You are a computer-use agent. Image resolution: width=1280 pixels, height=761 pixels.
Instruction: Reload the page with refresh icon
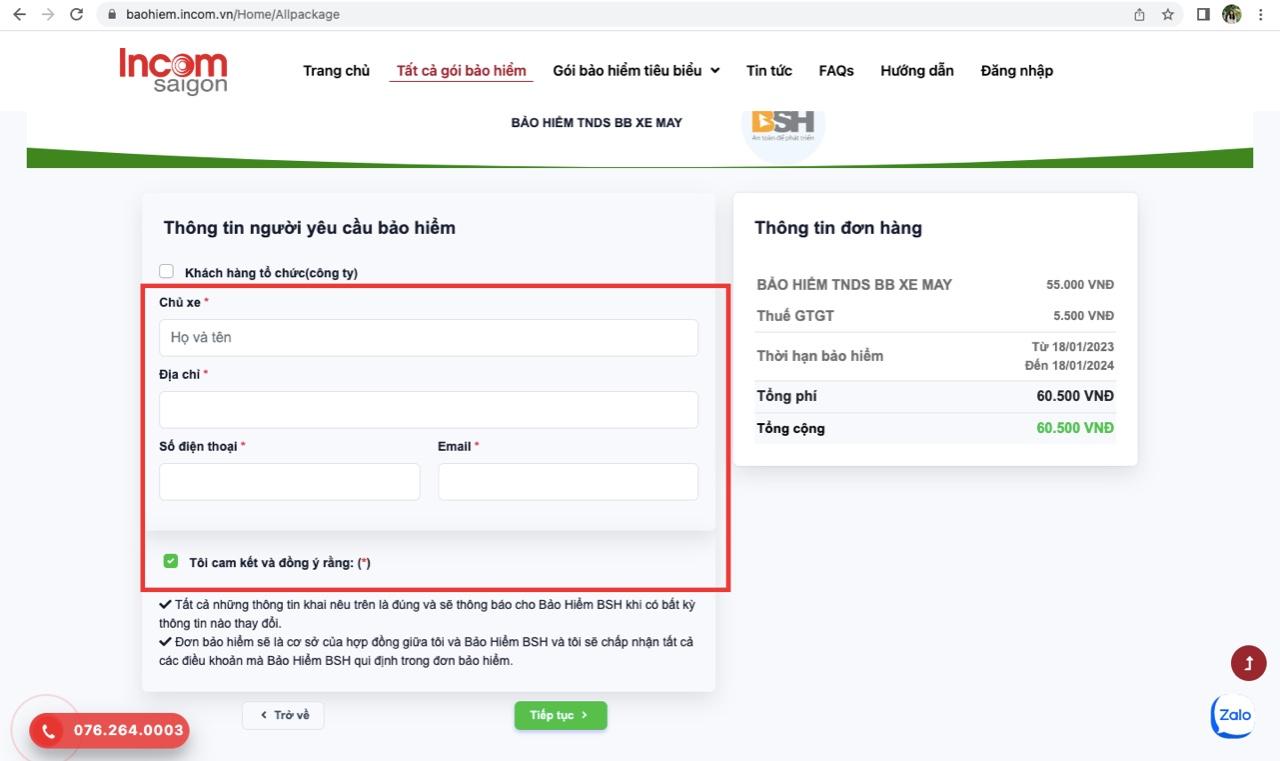(77, 14)
